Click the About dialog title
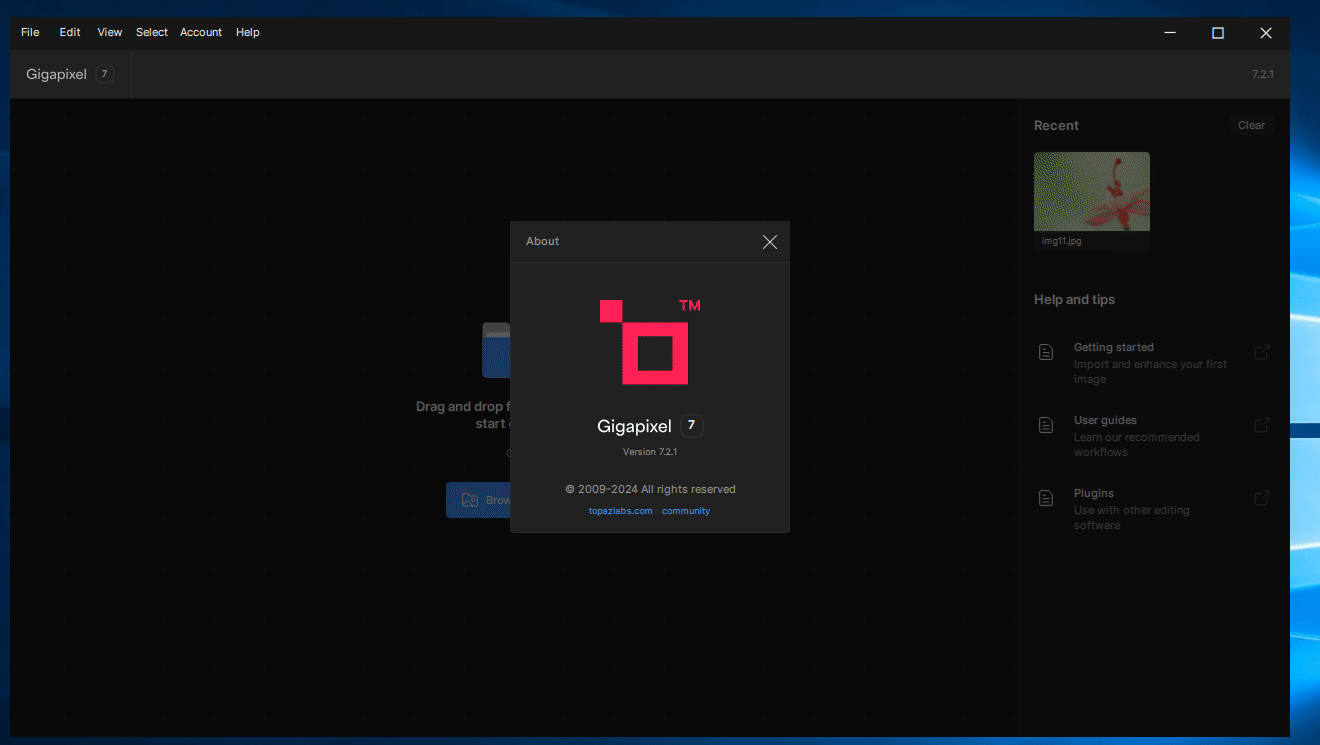The width and height of the screenshot is (1320, 745). [x=543, y=241]
